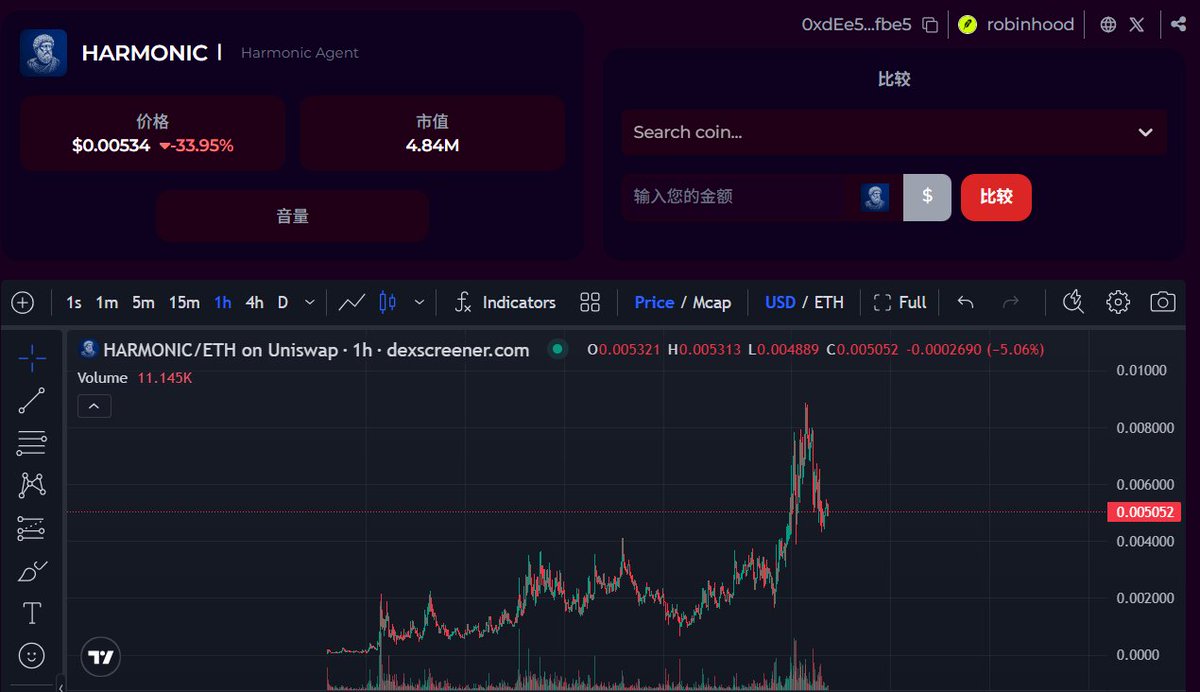Screen dimensions: 1200x692
Task: Redo the chart action
Action: pos(1011,303)
